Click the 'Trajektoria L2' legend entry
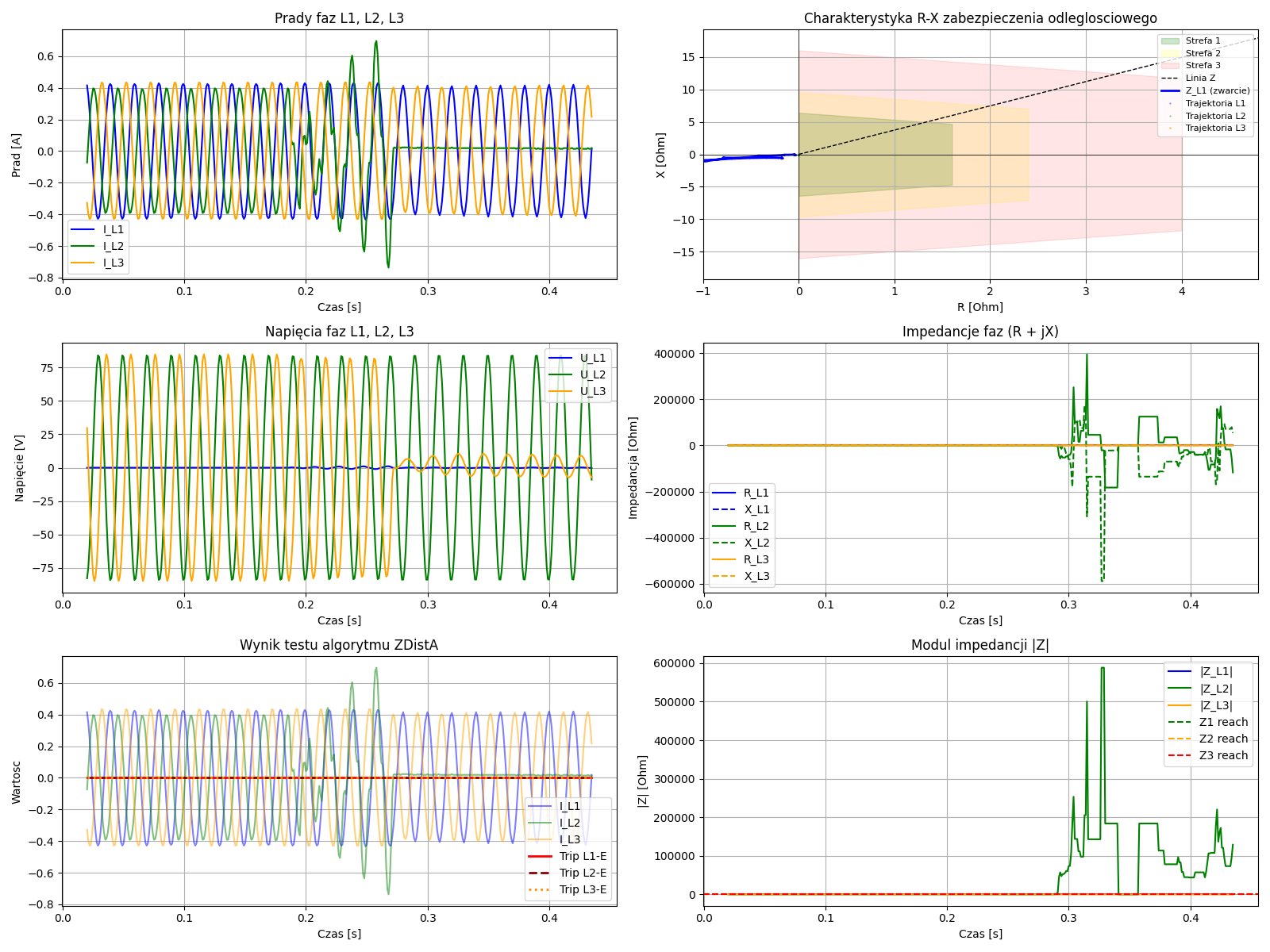Viewport: 1270px width, 952px height. (1215, 116)
